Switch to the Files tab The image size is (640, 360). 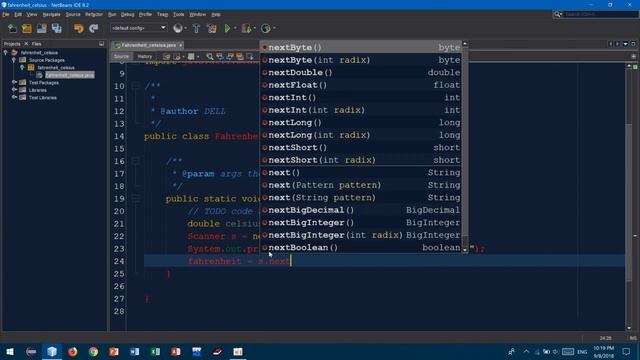(36, 44)
